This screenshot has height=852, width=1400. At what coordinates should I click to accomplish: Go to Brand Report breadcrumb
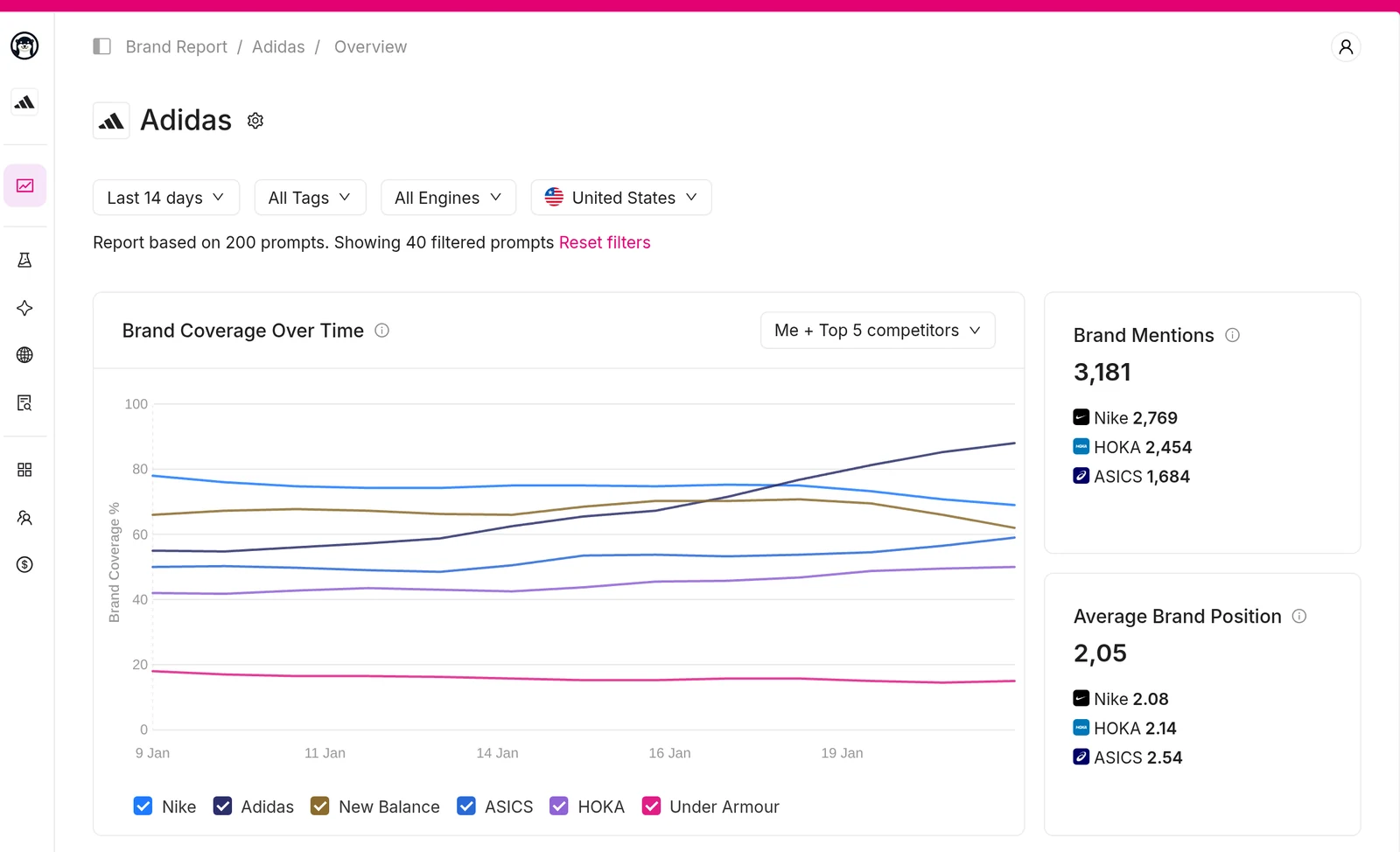[176, 46]
